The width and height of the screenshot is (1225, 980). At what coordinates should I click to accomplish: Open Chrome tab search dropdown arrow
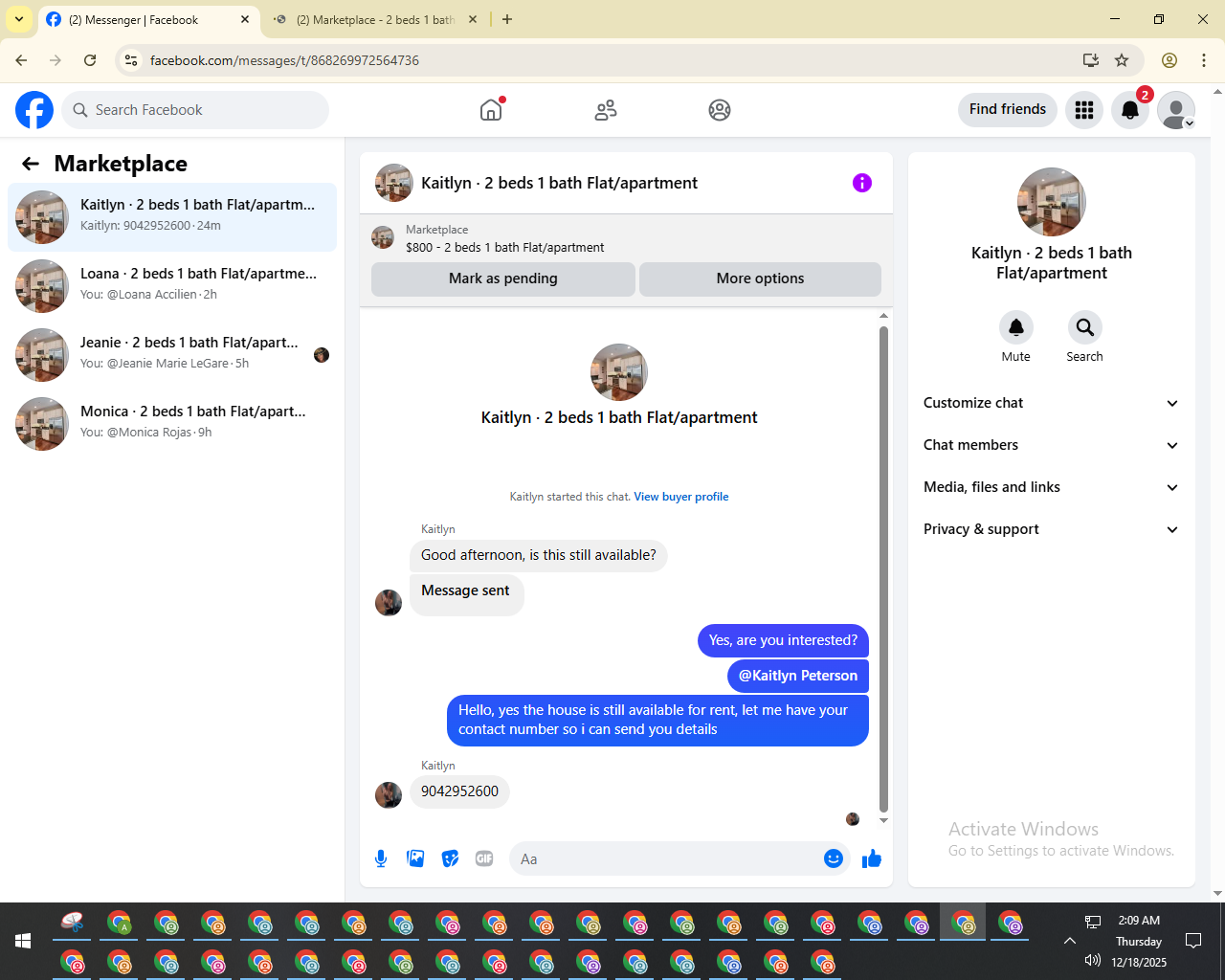click(x=19, y=19)
